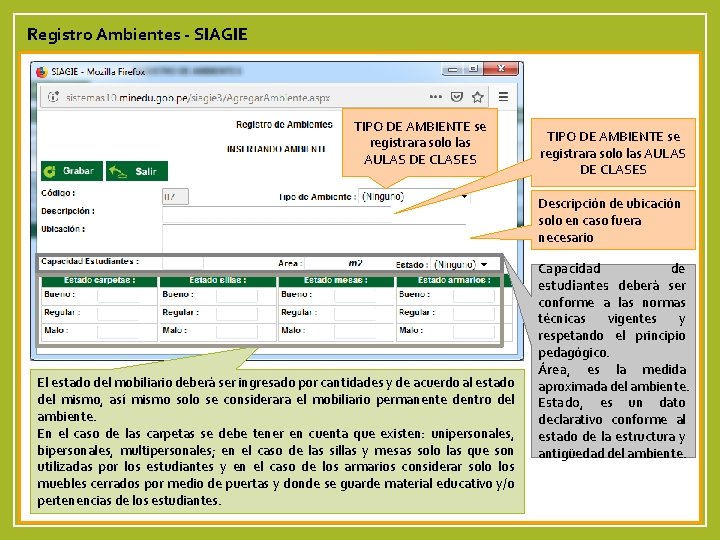Image resolution: width=720 pixels, height=540 pixels.
Task: Click the Registro de Ambientes heading
Action: (284, 124)
